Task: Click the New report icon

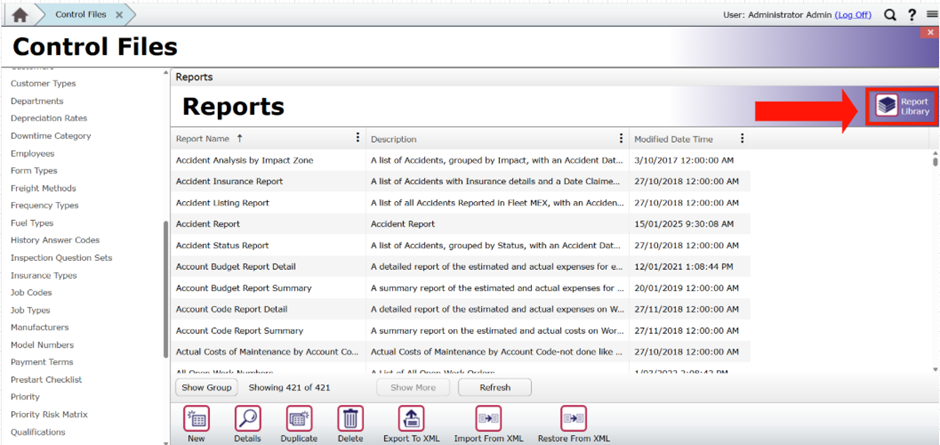Action: [x=196, y=419]
